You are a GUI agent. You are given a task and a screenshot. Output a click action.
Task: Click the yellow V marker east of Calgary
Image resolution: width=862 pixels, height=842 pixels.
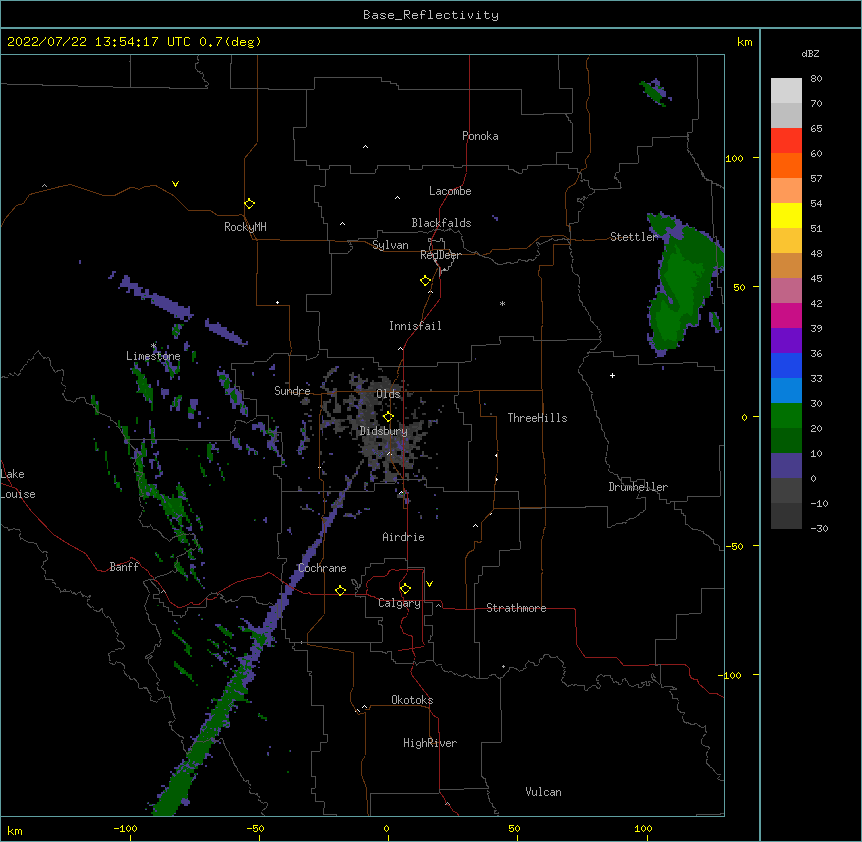tap(429, 584)
